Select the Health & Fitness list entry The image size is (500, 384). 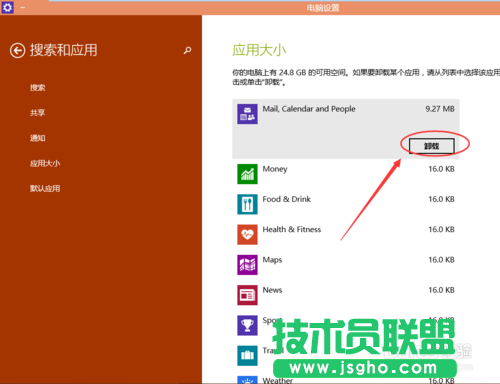coord(346,235)
